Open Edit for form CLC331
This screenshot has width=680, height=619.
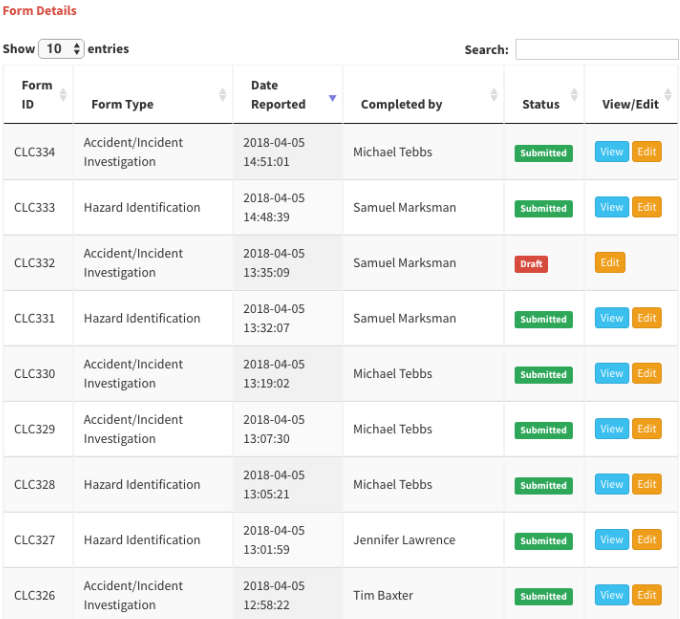pyautogui.click(x=647, y=318)
